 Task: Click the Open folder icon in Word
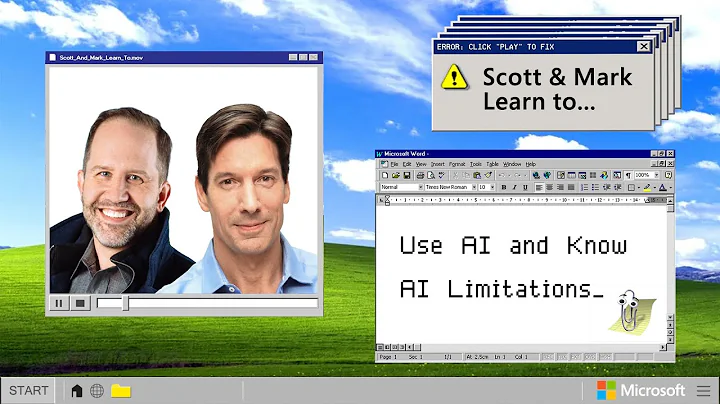[396, 175]
